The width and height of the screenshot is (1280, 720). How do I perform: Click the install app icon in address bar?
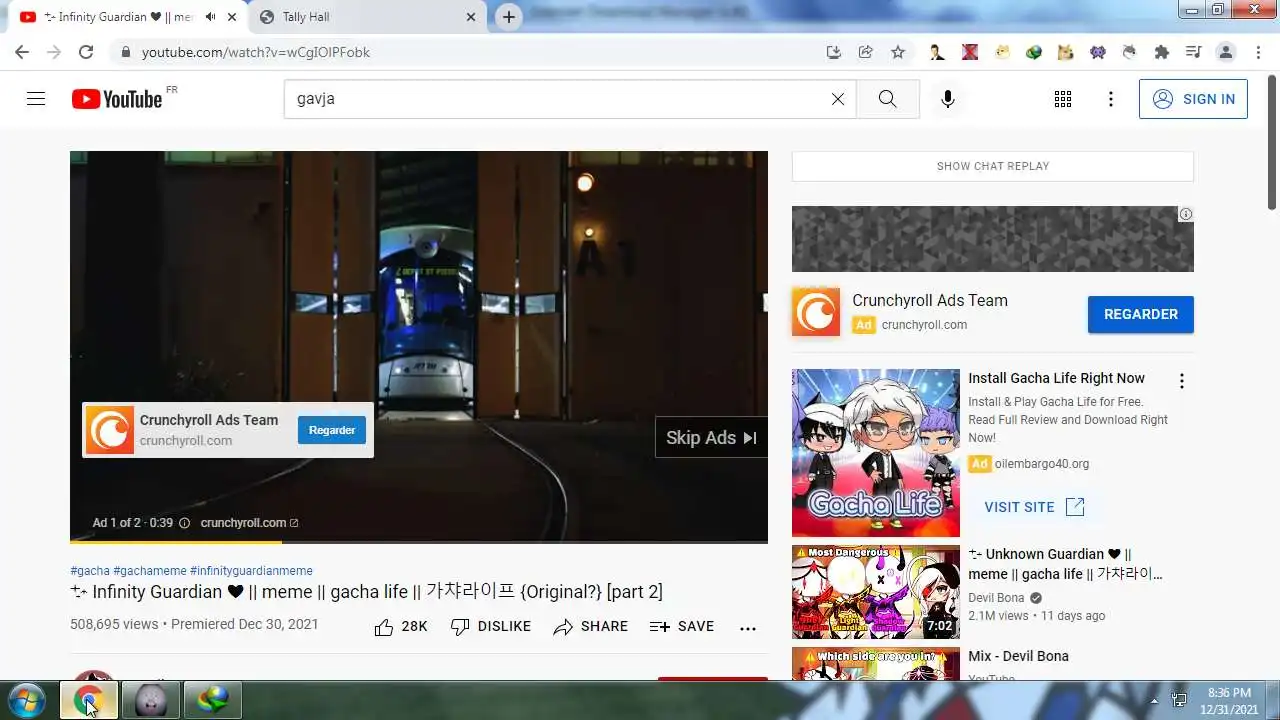tap(833, 52)
